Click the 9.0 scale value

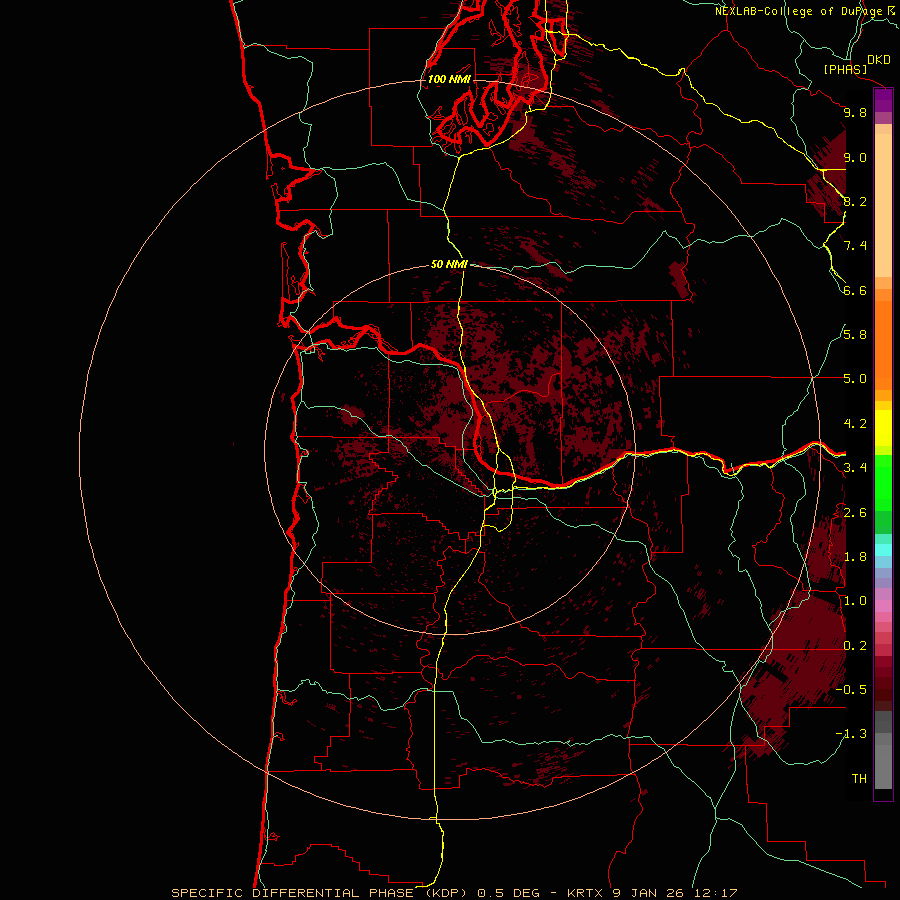(855, 158)
